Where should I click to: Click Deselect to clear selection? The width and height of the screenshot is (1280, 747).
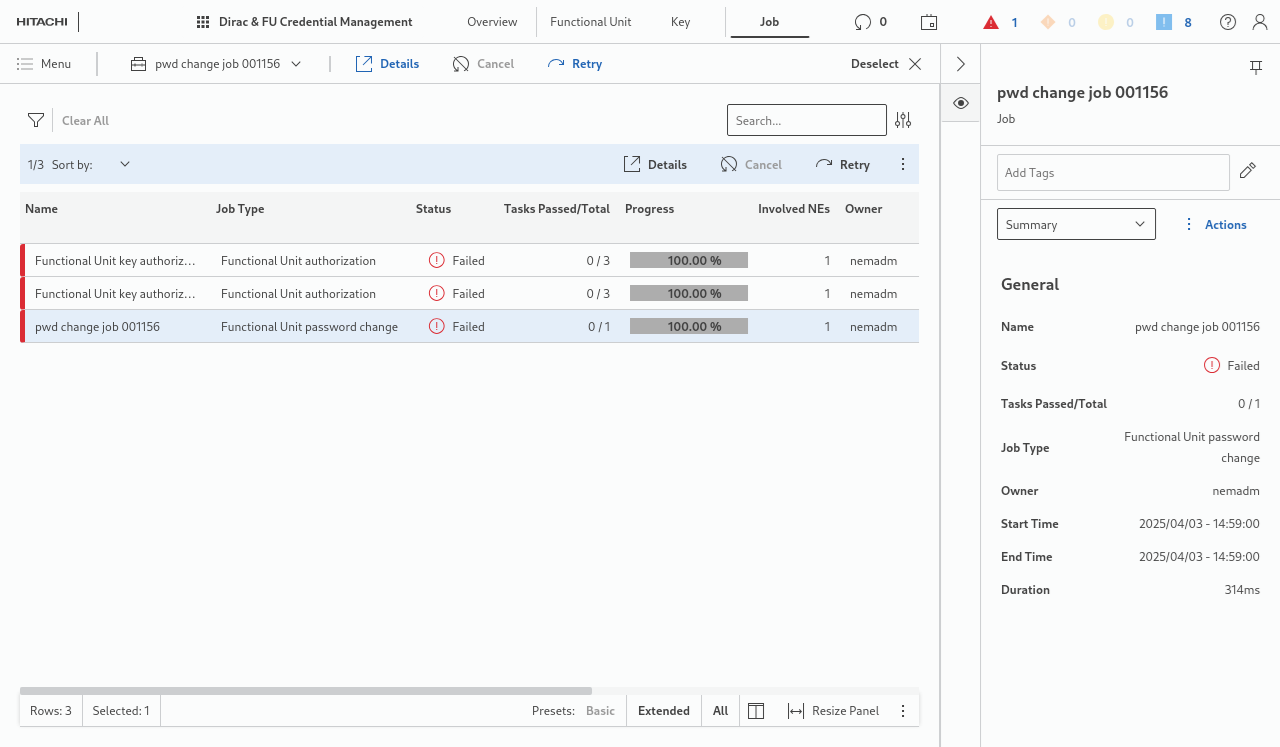886,64
